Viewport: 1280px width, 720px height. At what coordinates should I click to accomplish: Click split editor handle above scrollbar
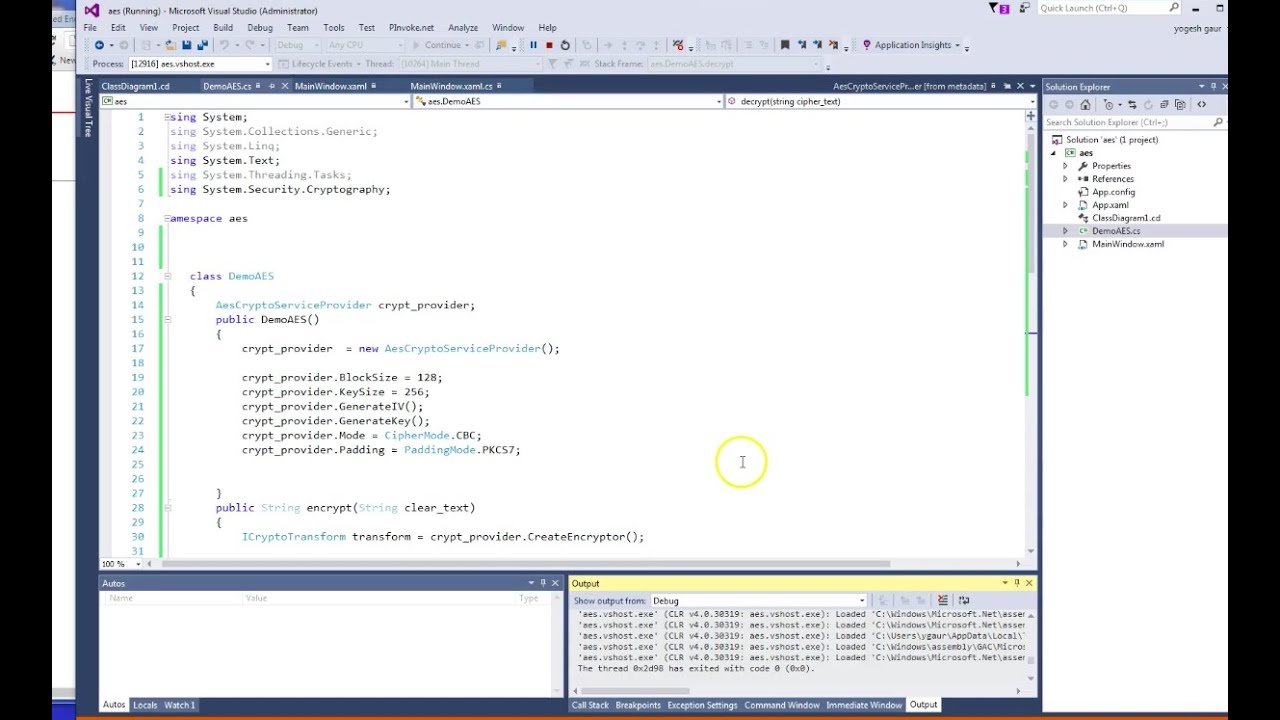(x=1030, y=116)
